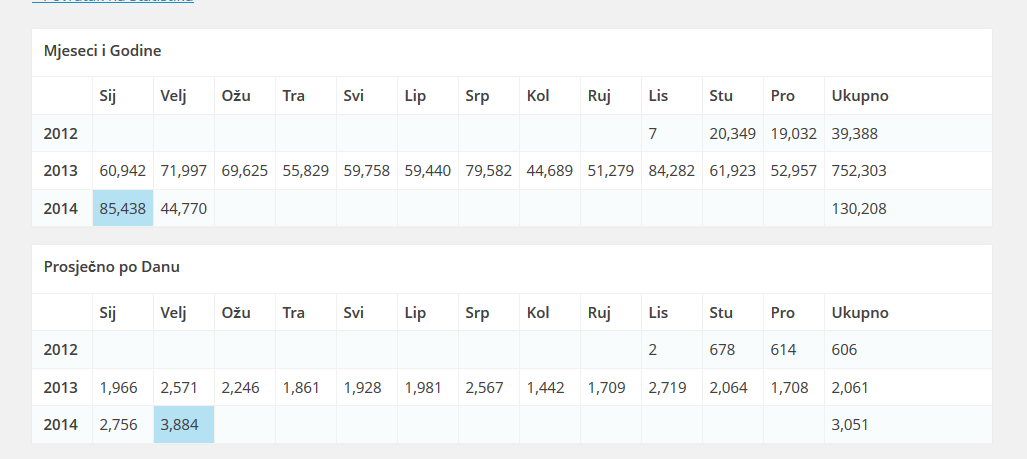Select the 1,442 August 2013 daily average
This screenshot has width=1027, height=459.
[x=546, y=387]
